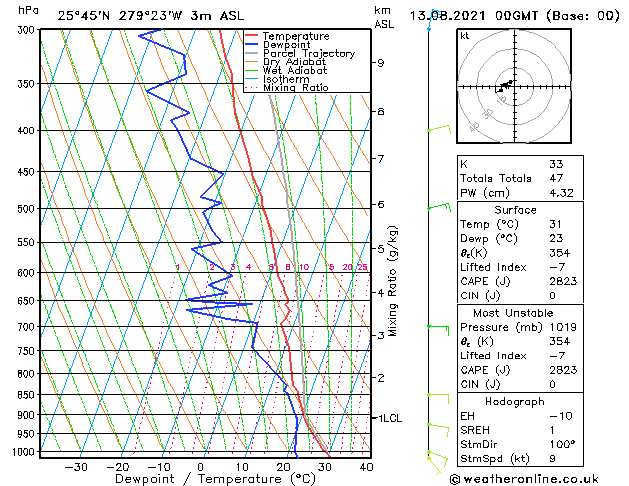
Task: Click the "1LCL" marker label
Action: pos(390,418)
